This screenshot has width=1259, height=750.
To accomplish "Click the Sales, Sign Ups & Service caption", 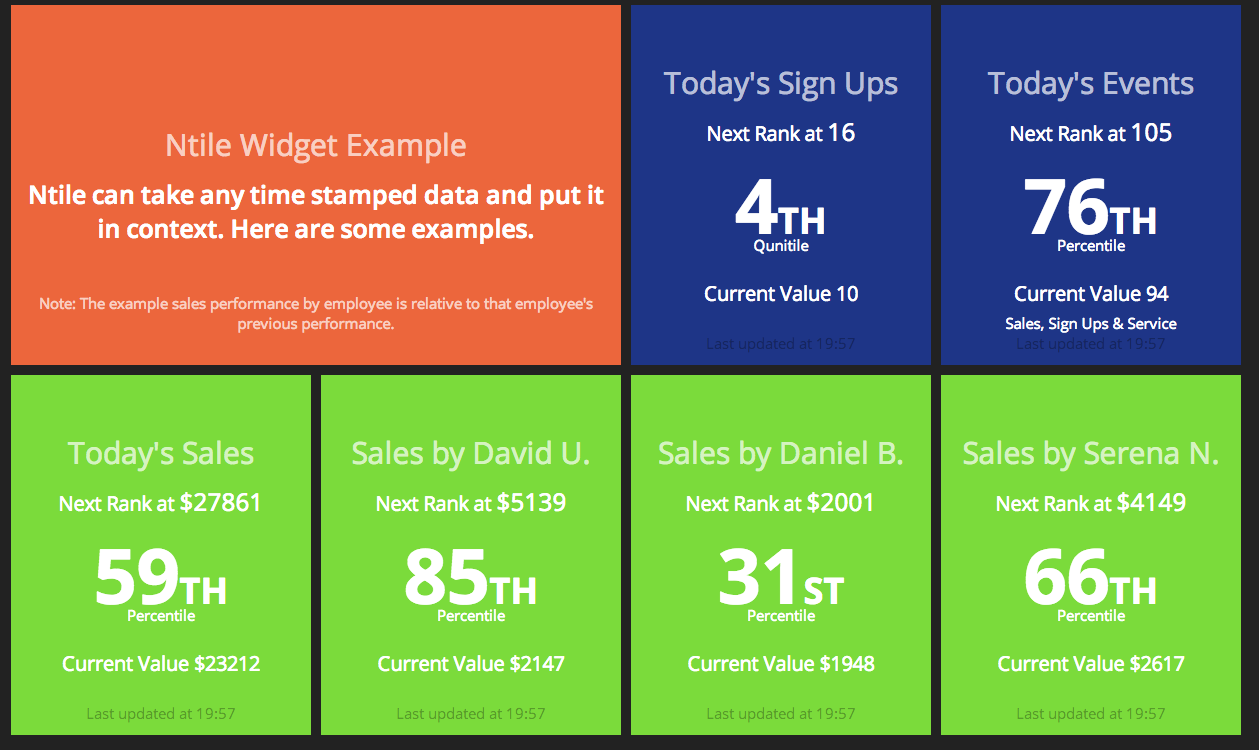I will 1091,324.
